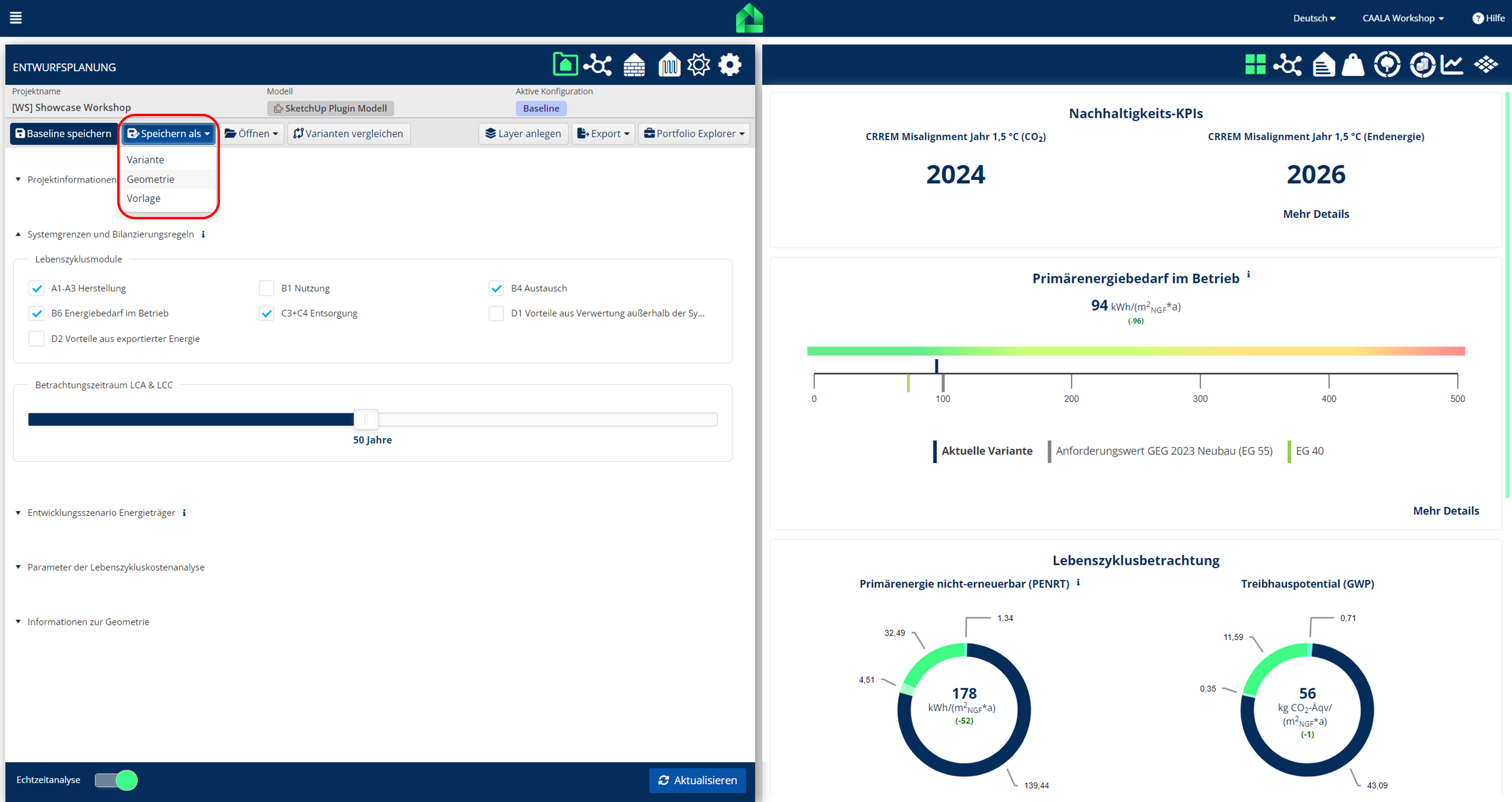Open the Portfolio Explorer dropdown
This screenshot has height=802, width=1512.
[x=694, y=134]
